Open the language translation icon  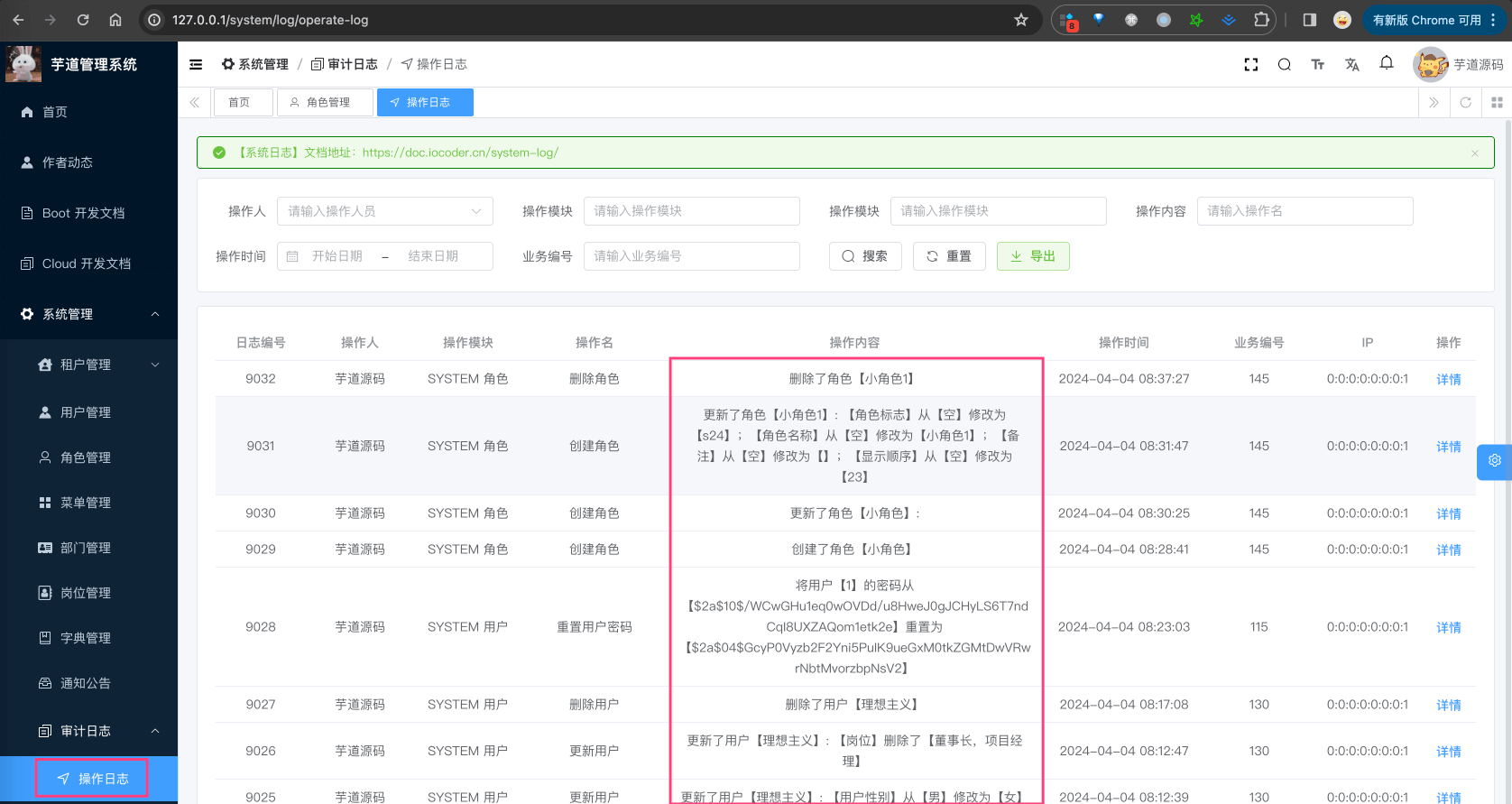click(1351, 64)
